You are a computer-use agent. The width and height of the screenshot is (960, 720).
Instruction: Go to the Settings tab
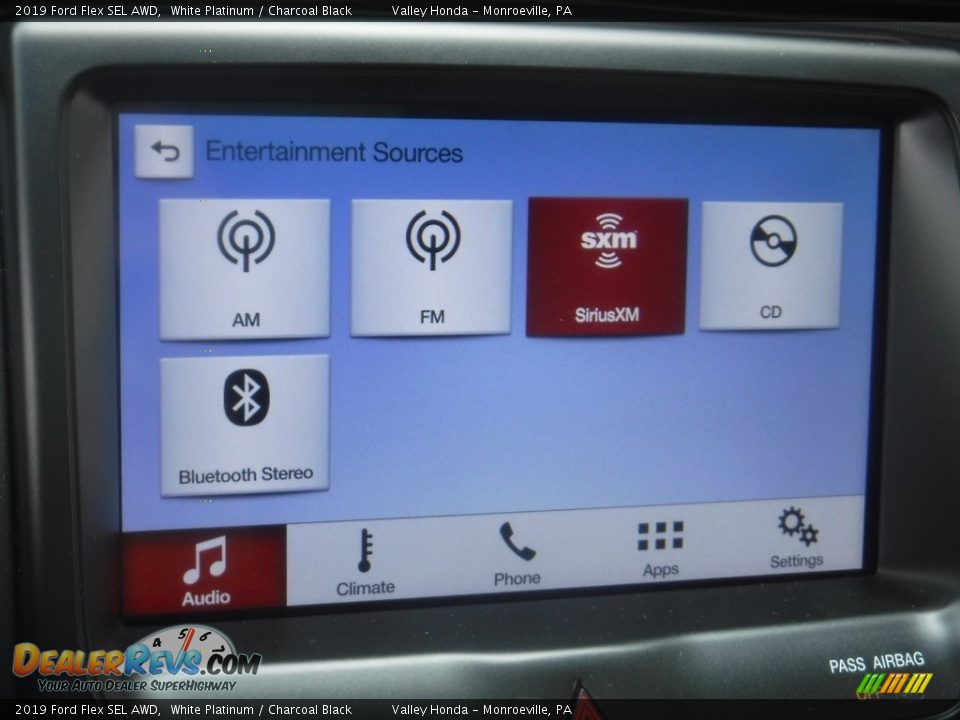point(797,539)
